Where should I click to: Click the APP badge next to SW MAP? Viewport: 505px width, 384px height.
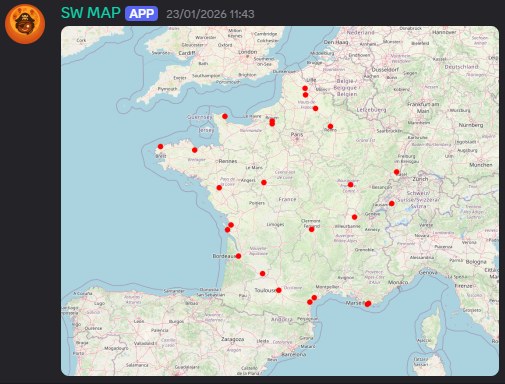click(x=141, y=14)
